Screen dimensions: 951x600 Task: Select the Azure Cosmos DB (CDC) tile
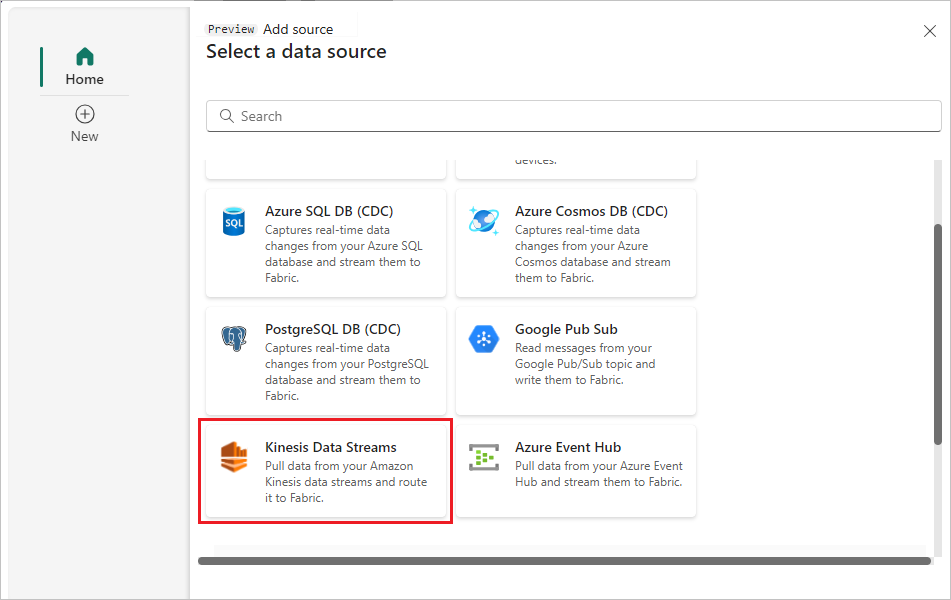click(576, 243)
